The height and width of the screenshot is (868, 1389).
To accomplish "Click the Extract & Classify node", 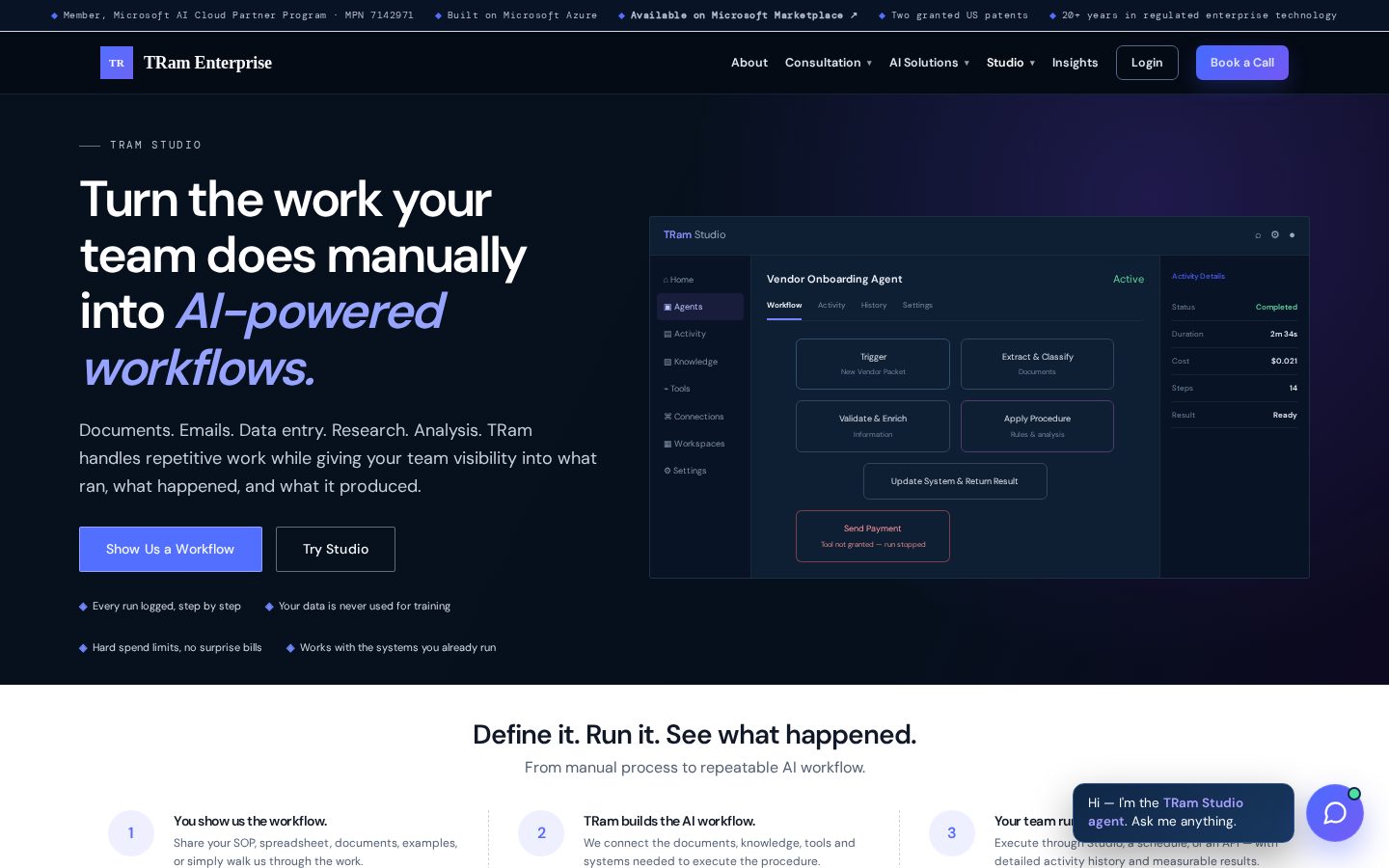I will tap(1037, 364).
